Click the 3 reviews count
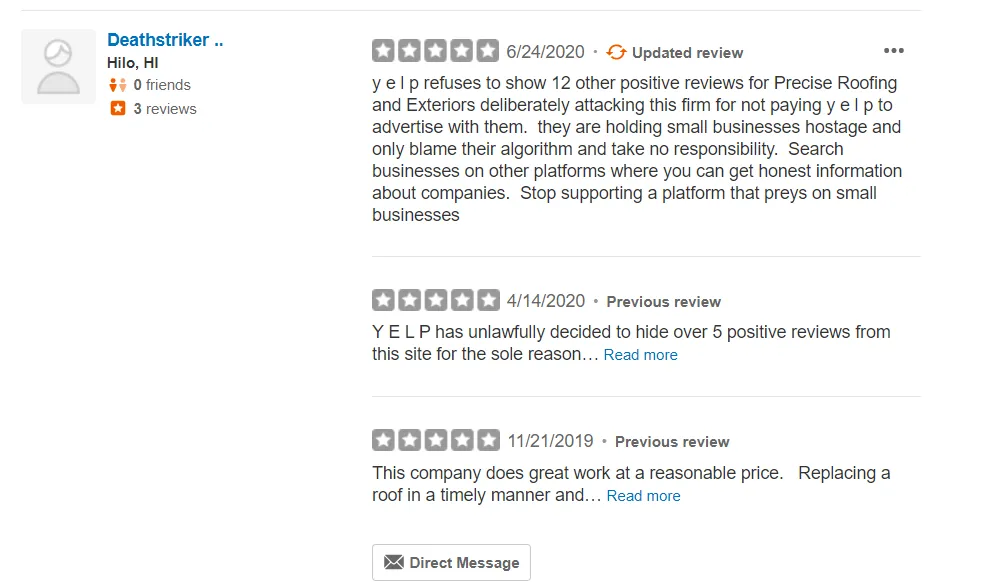 tap(165, 109)
